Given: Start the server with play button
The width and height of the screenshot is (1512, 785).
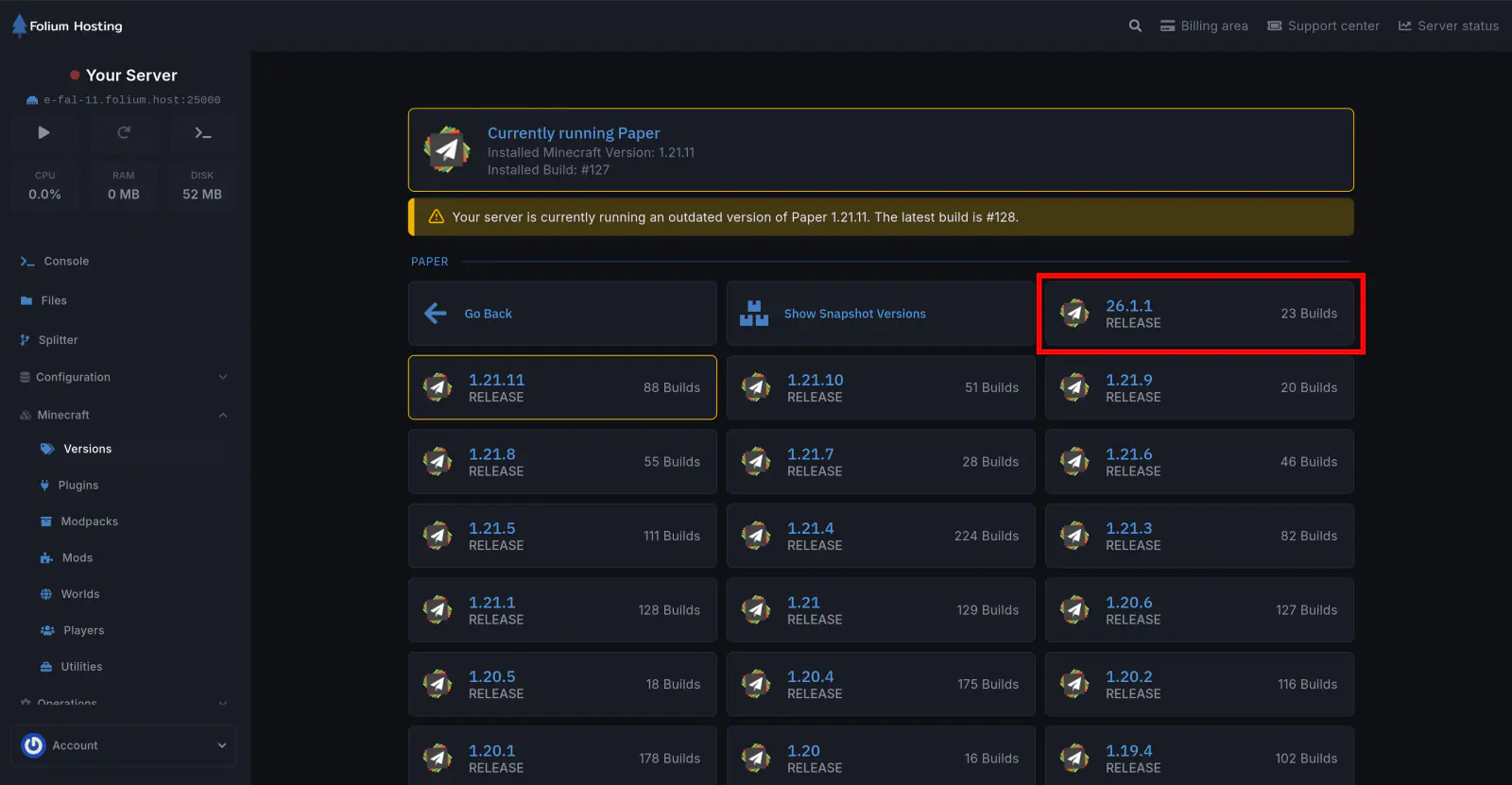Looking at the screenshot, I should 43,133.
